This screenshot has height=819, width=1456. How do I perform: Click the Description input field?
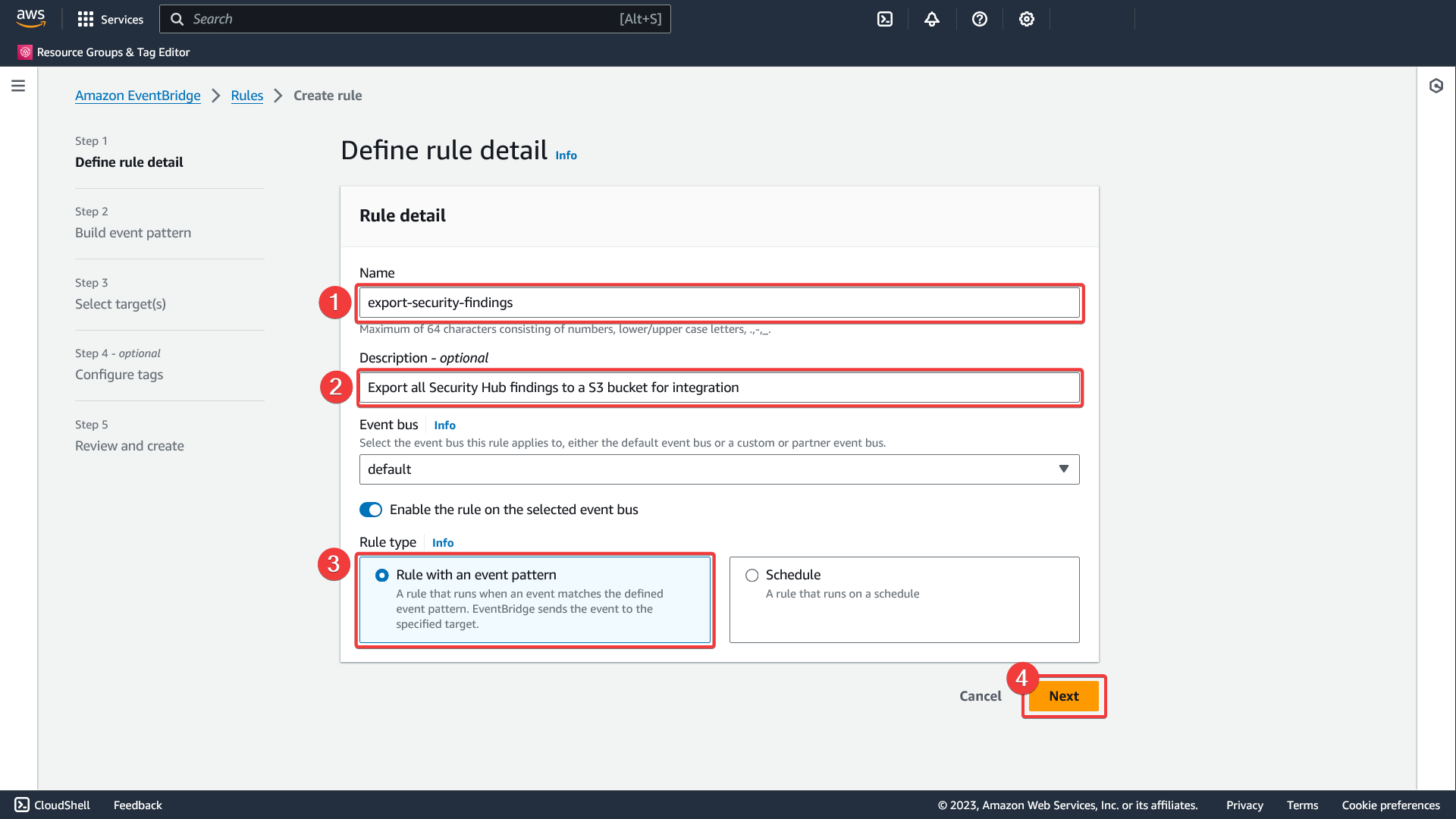[719, 388]
